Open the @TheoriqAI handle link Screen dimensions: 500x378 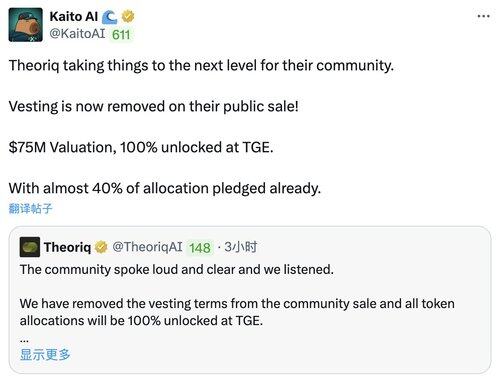pyautogui.click(x=147, y=247)
